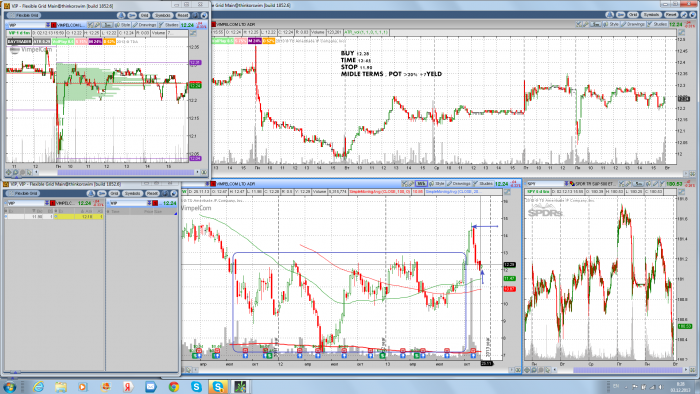Open Internet Explorer from taskbar
The height and width of the screenshot is (394, 700).
(38, 386)
